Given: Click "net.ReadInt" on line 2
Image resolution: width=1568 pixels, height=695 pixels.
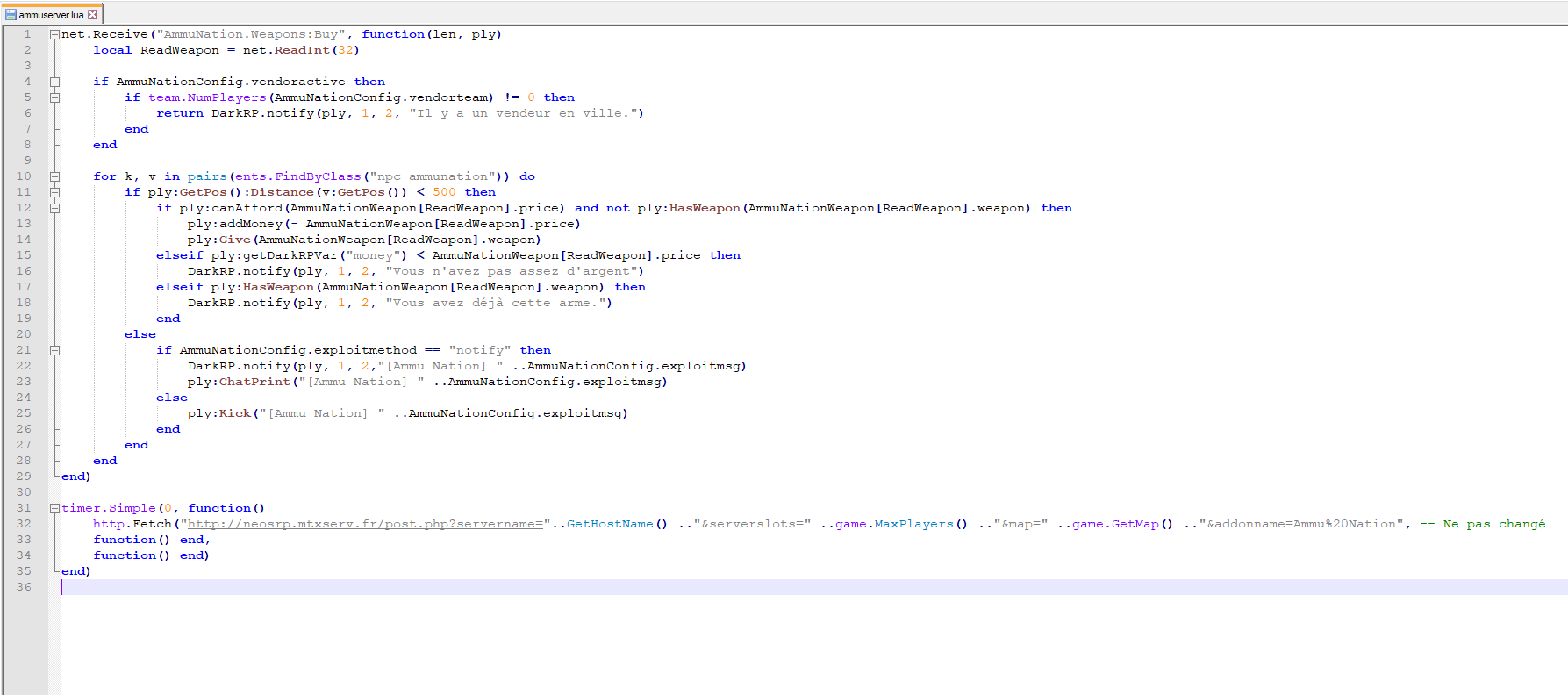Looking at the screenshot, I should pos(286,50).
